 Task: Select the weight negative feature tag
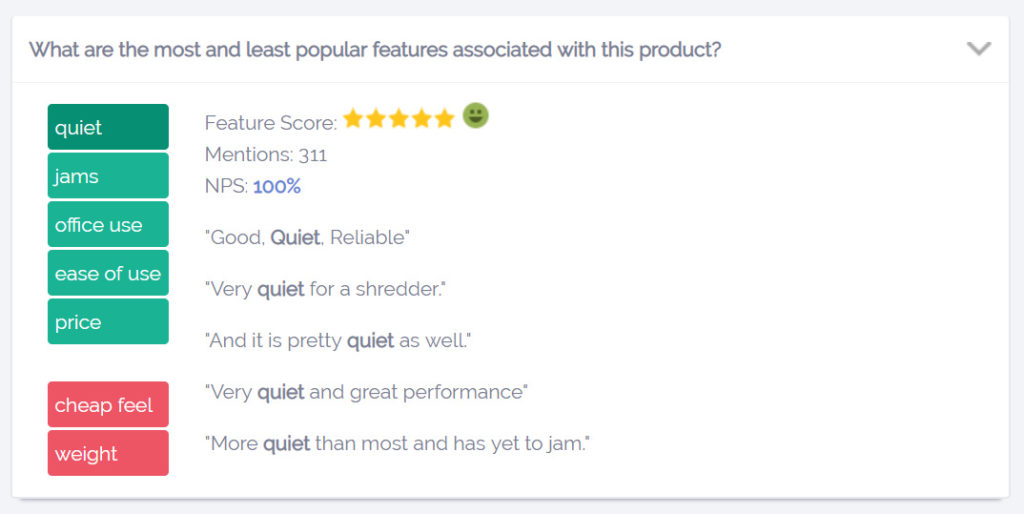click(x=108, y=453)
